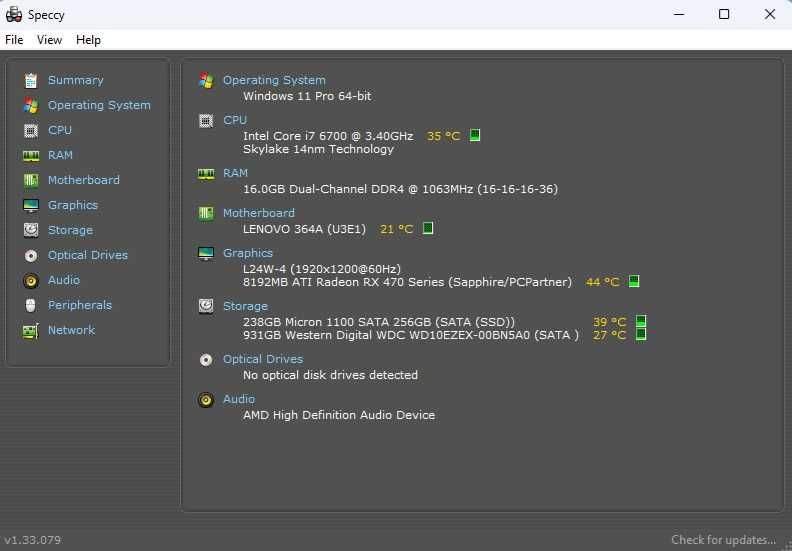Click the Summary clipboard icon in sidebar

tap(31, 80)
